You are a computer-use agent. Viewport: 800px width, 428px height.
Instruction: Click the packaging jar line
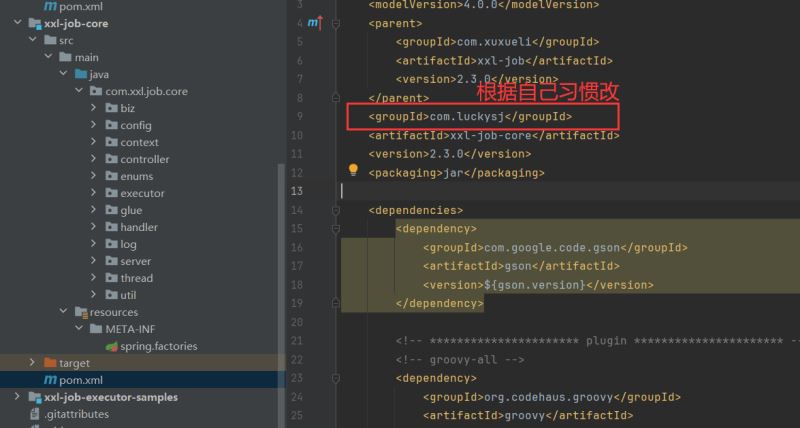coord(457,172)
